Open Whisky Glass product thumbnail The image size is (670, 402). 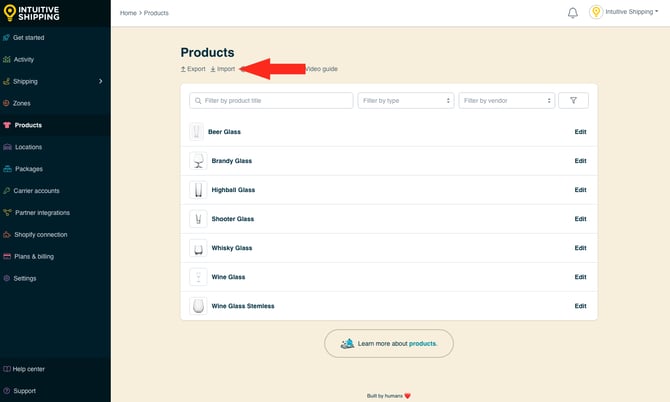tap(198, 248)
